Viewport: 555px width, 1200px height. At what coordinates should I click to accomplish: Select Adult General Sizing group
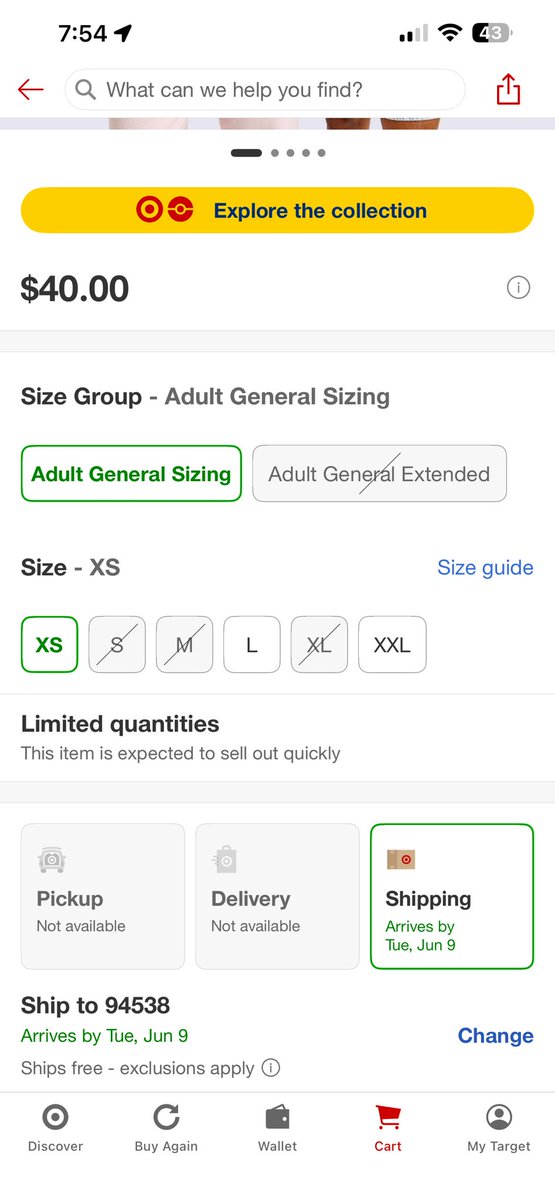coord(131,473)
